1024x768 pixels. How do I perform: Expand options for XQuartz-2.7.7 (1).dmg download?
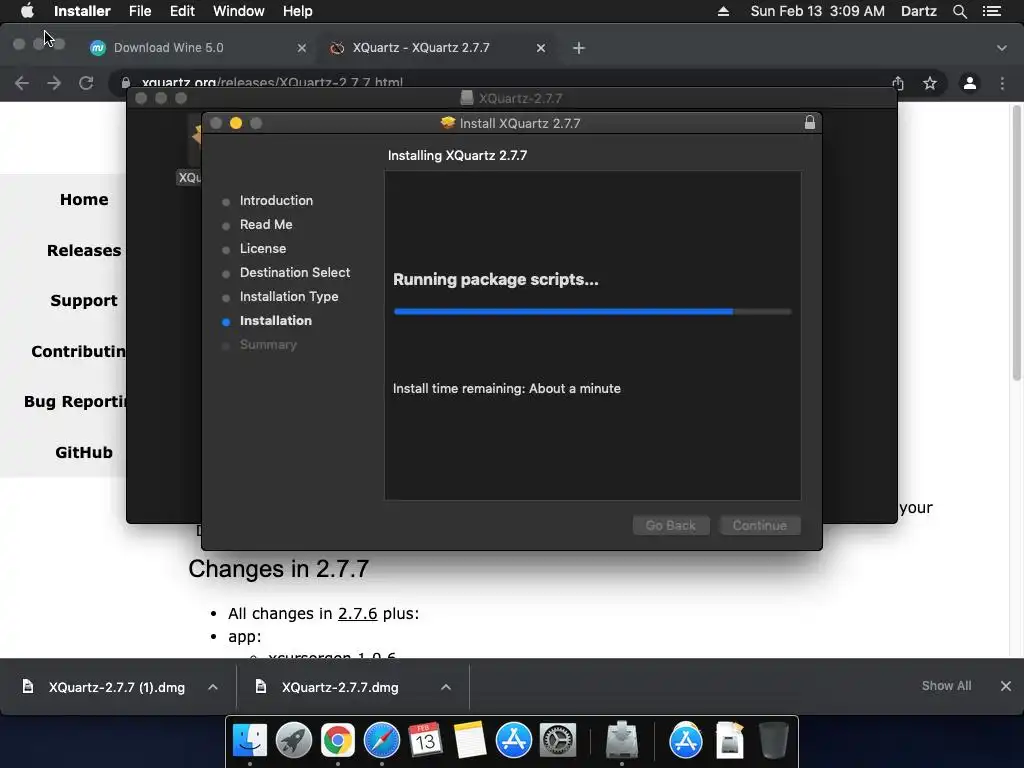[212, 687]
